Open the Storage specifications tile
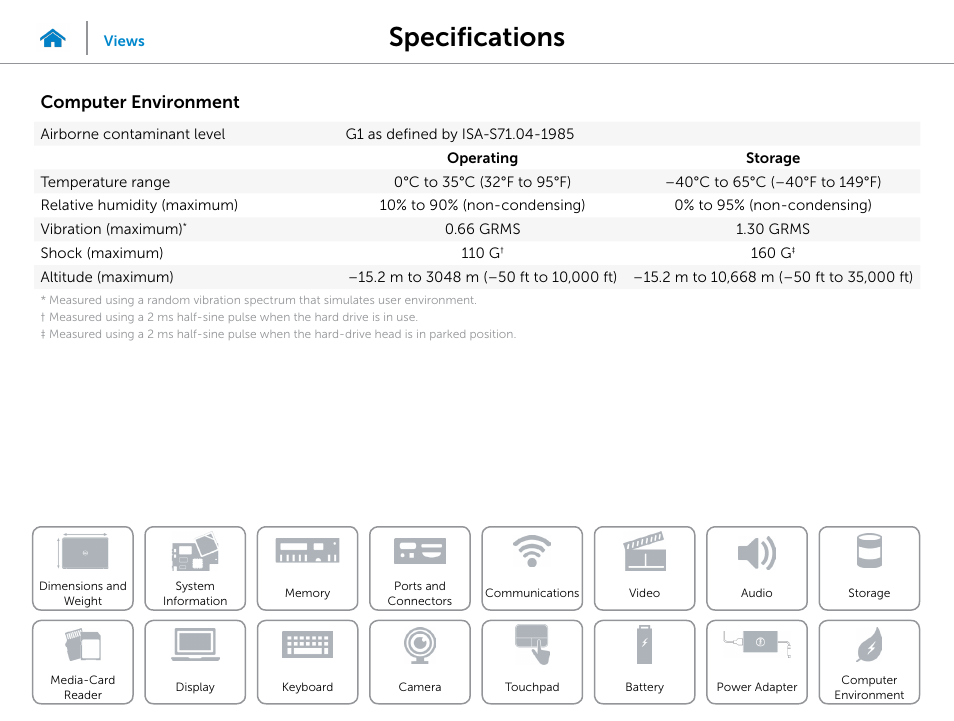The height and width of the screenshot is (721, 954). point(869,568)
